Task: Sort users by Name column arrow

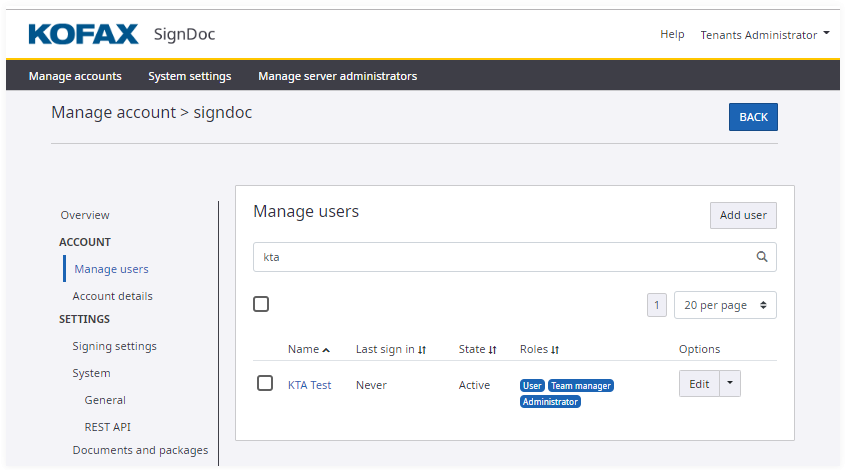Action: coord(326,350)
